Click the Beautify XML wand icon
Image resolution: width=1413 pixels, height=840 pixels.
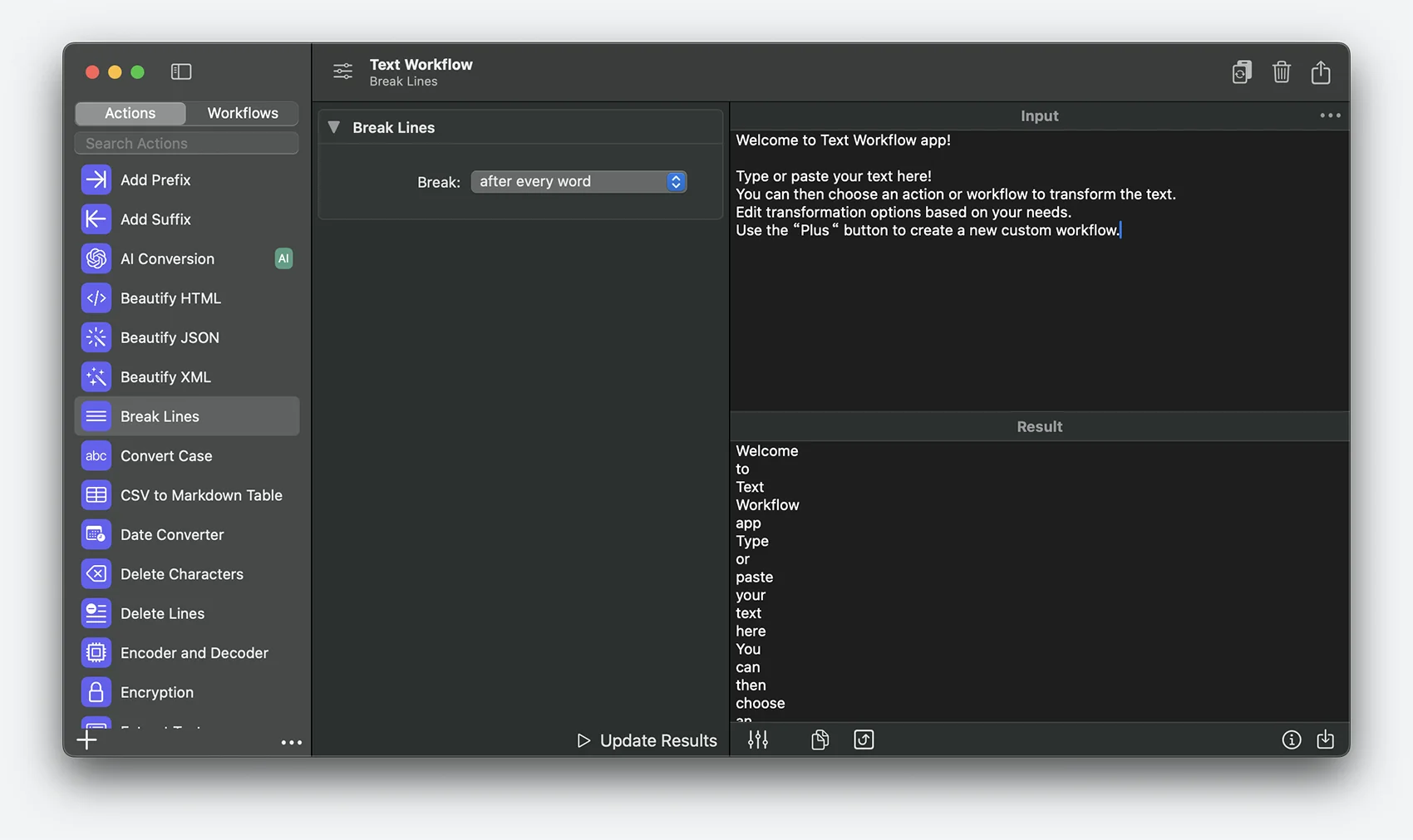point(96,377)
